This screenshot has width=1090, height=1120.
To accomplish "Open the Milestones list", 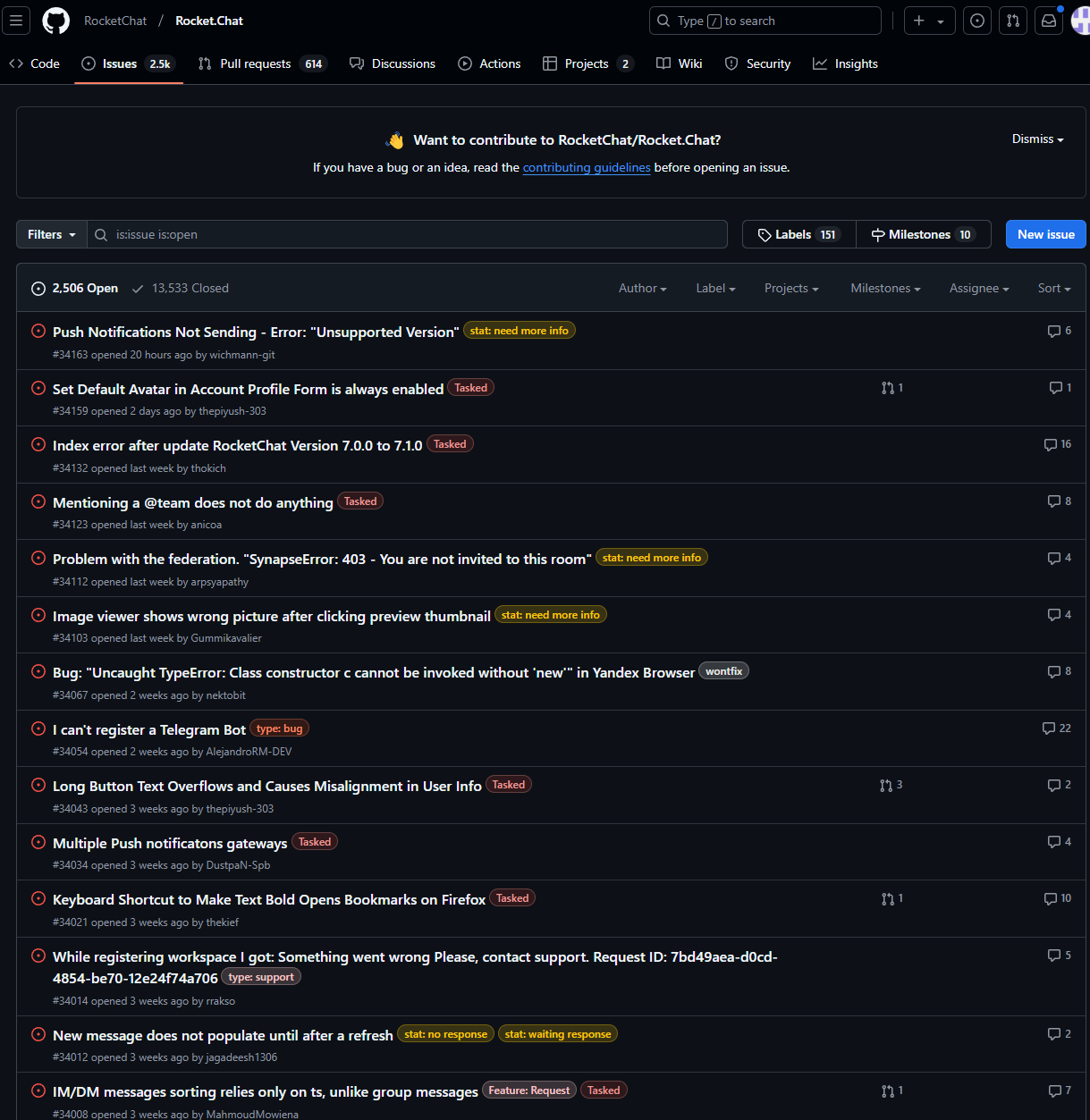I will 924,234.
